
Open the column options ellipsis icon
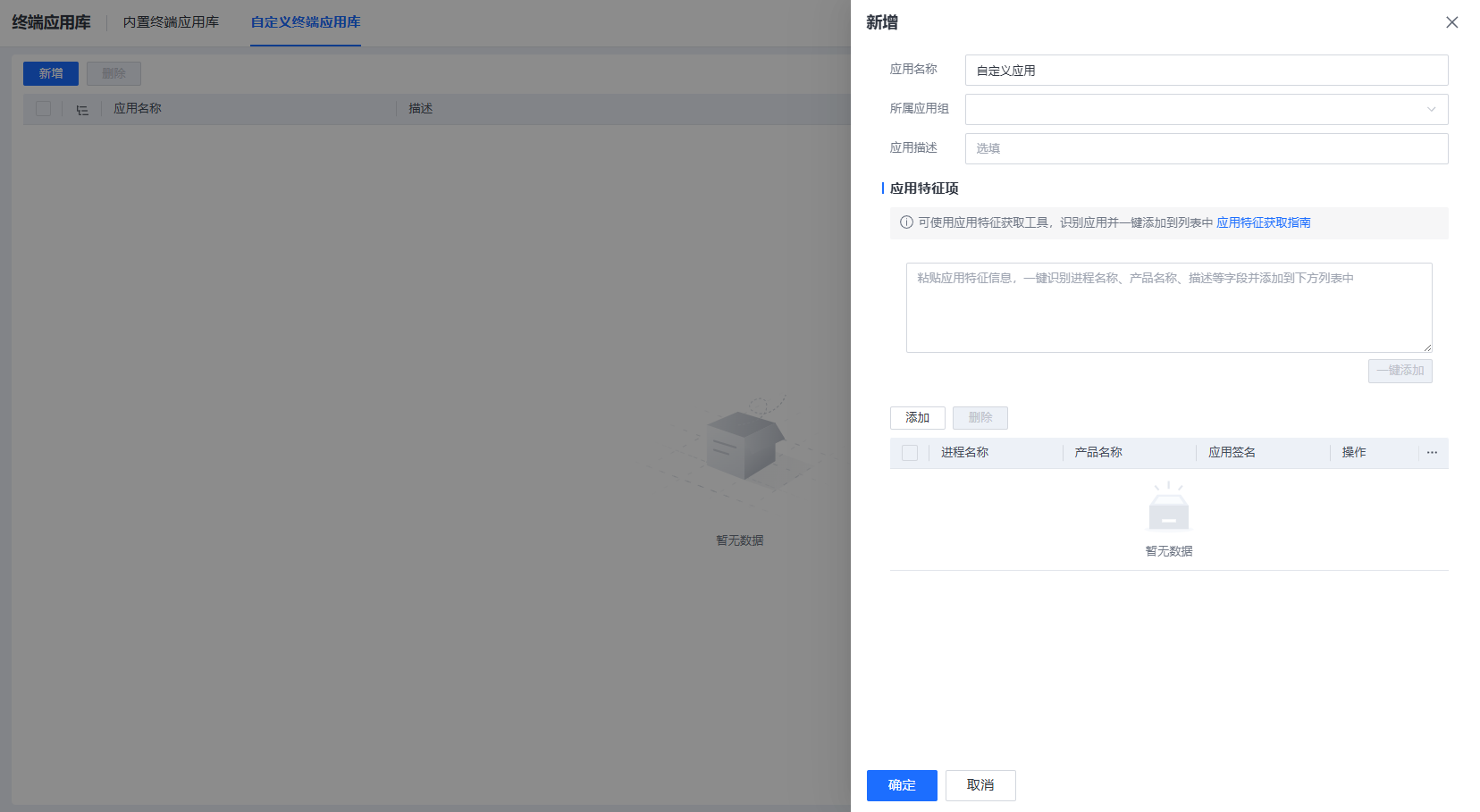(x=1432, y=453)
